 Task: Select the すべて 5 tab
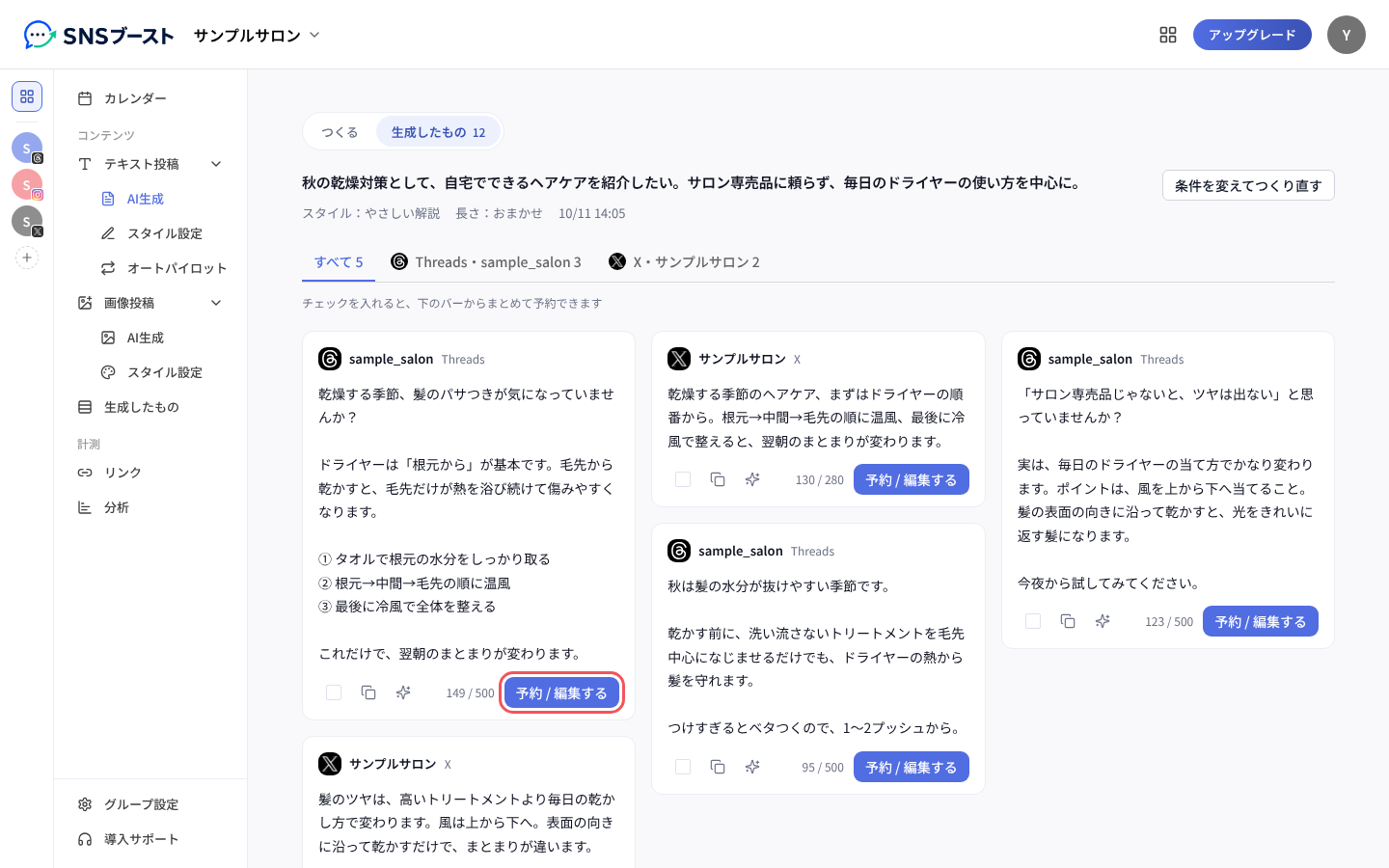pos(339,262)
